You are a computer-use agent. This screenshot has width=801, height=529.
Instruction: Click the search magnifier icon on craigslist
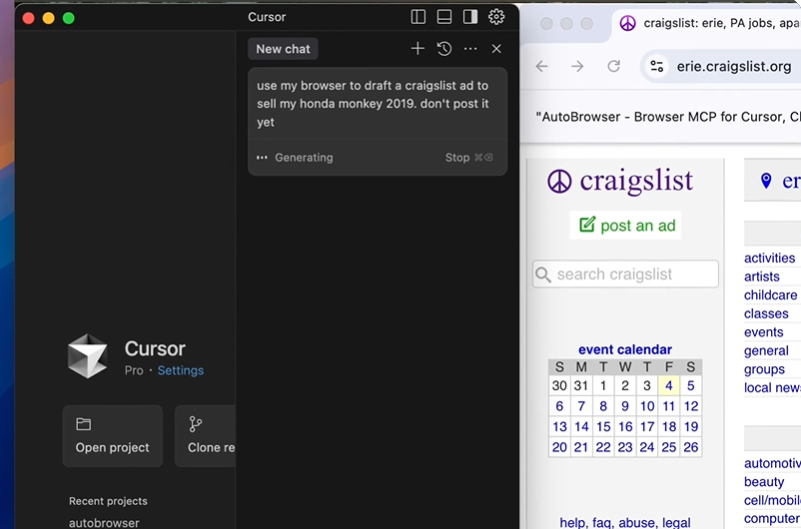tap(543, 275)
